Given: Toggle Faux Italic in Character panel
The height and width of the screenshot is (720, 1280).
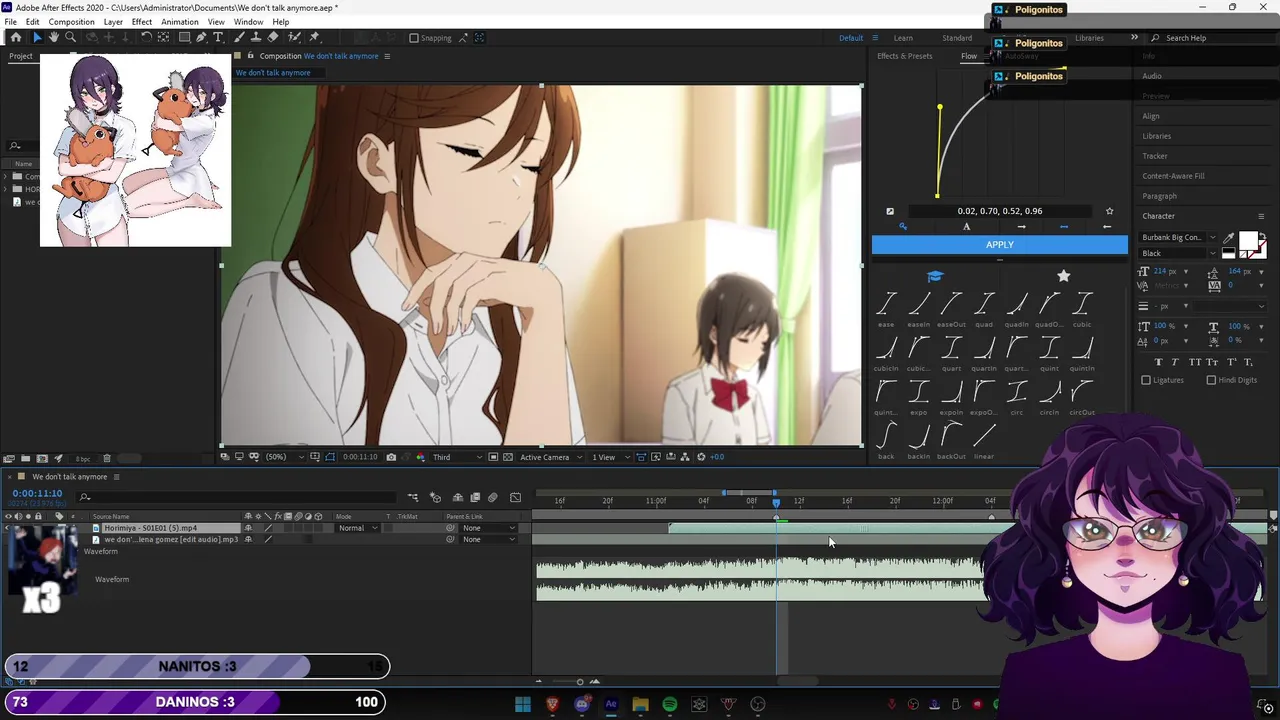Looking at the screenshot, I should coord(1175,362).
